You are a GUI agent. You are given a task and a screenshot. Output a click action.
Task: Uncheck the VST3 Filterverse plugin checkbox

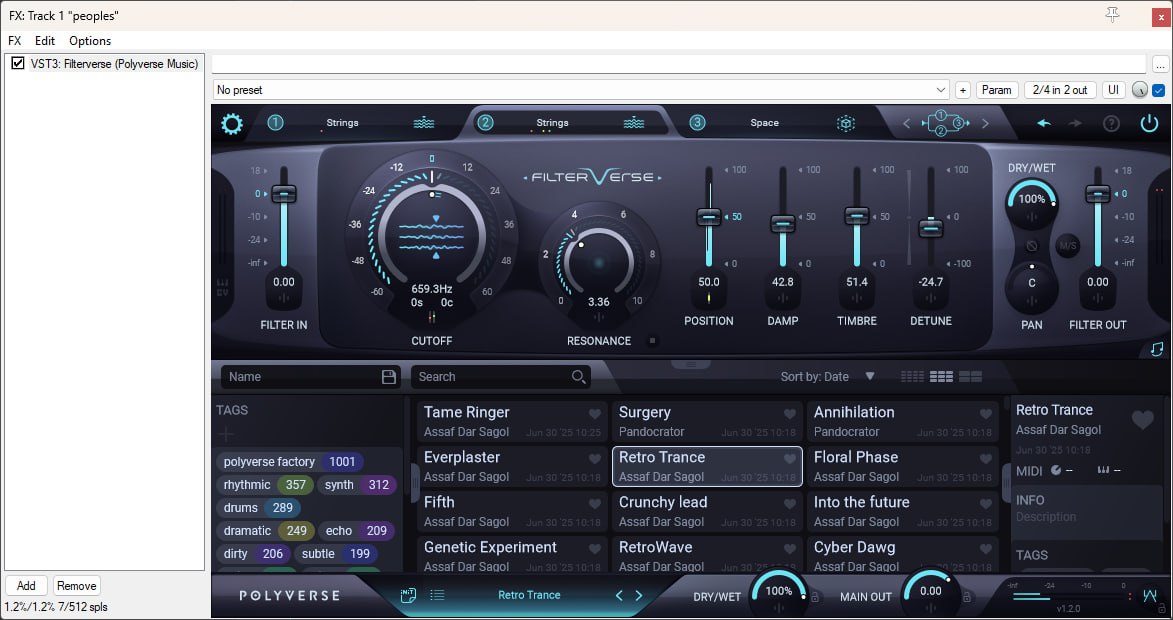(18, 64)
